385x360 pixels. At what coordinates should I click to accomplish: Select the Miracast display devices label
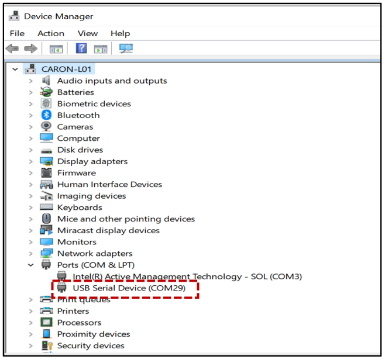[x=108, y=230]
